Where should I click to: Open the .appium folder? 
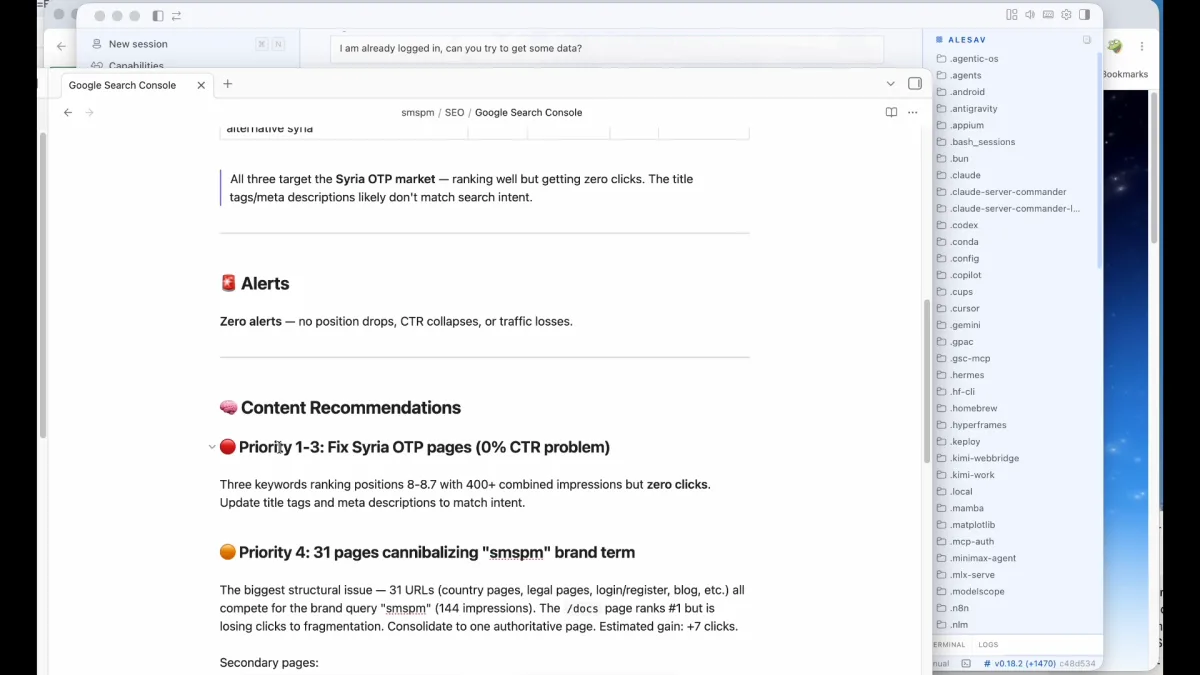966,125
